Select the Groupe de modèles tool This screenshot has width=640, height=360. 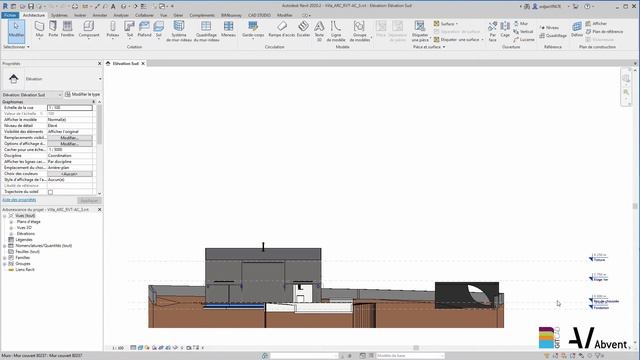pyautogui.click(x=359, y=31)
